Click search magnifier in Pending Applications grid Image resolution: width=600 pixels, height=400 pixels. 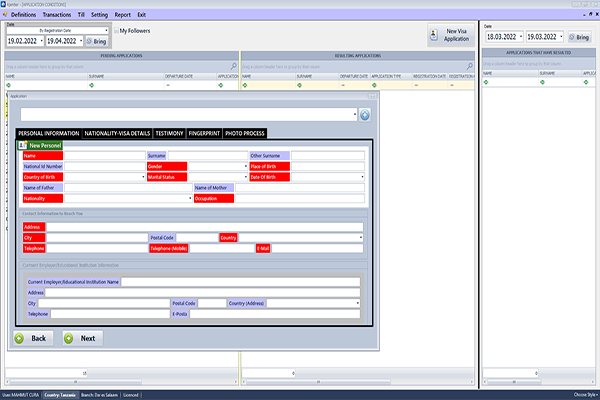[x=234, y=66]
